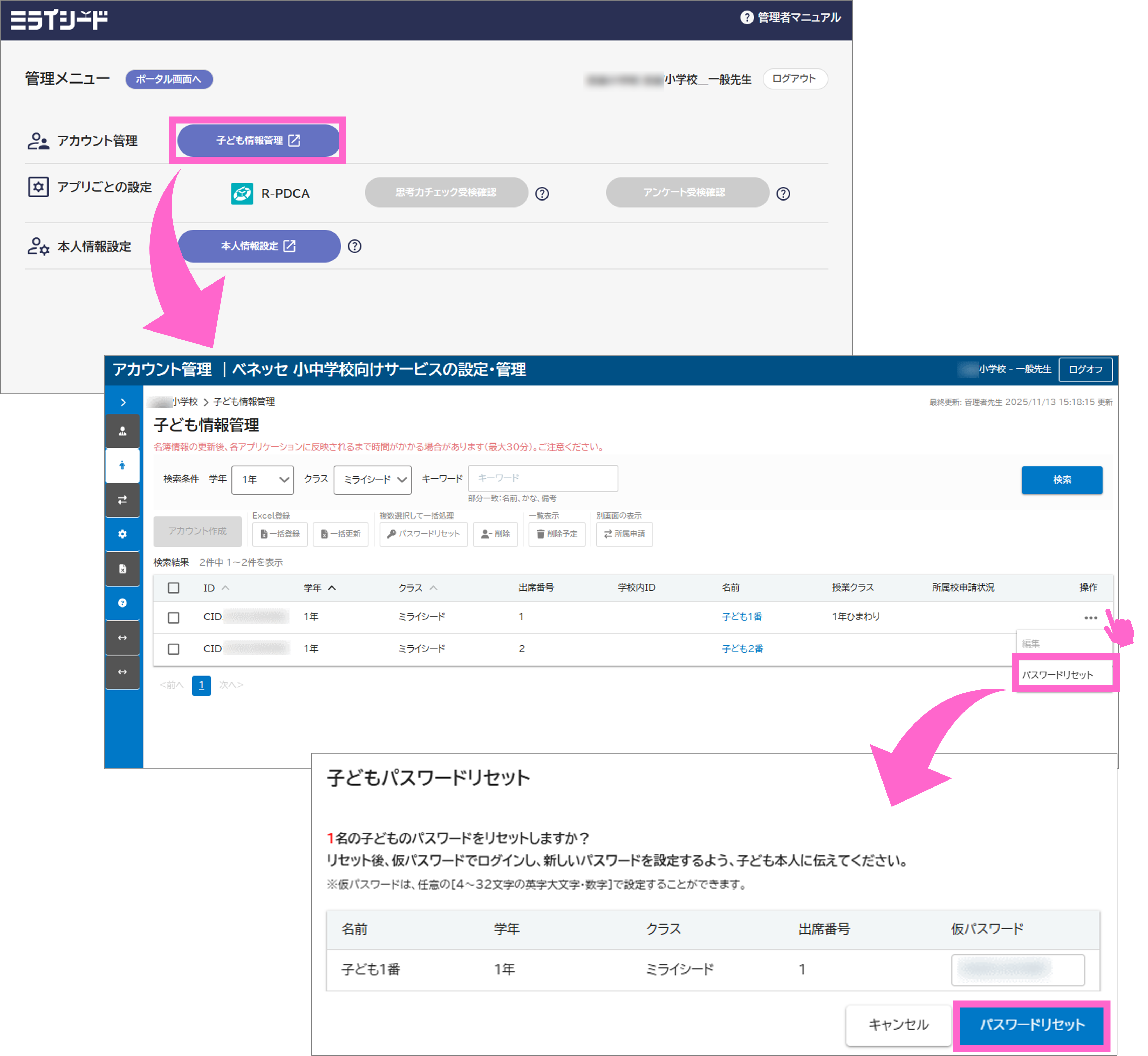Click help icon next to 思考力チェック受検確認
The height and width of the screenshot is (1056, 1148).
point(542,194)
